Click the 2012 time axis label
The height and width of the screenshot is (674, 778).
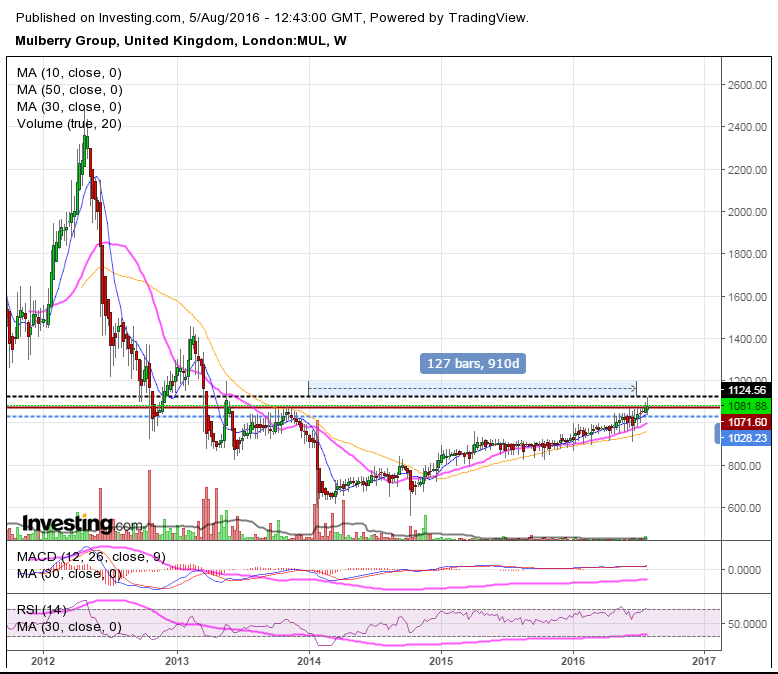pos(43,661)
